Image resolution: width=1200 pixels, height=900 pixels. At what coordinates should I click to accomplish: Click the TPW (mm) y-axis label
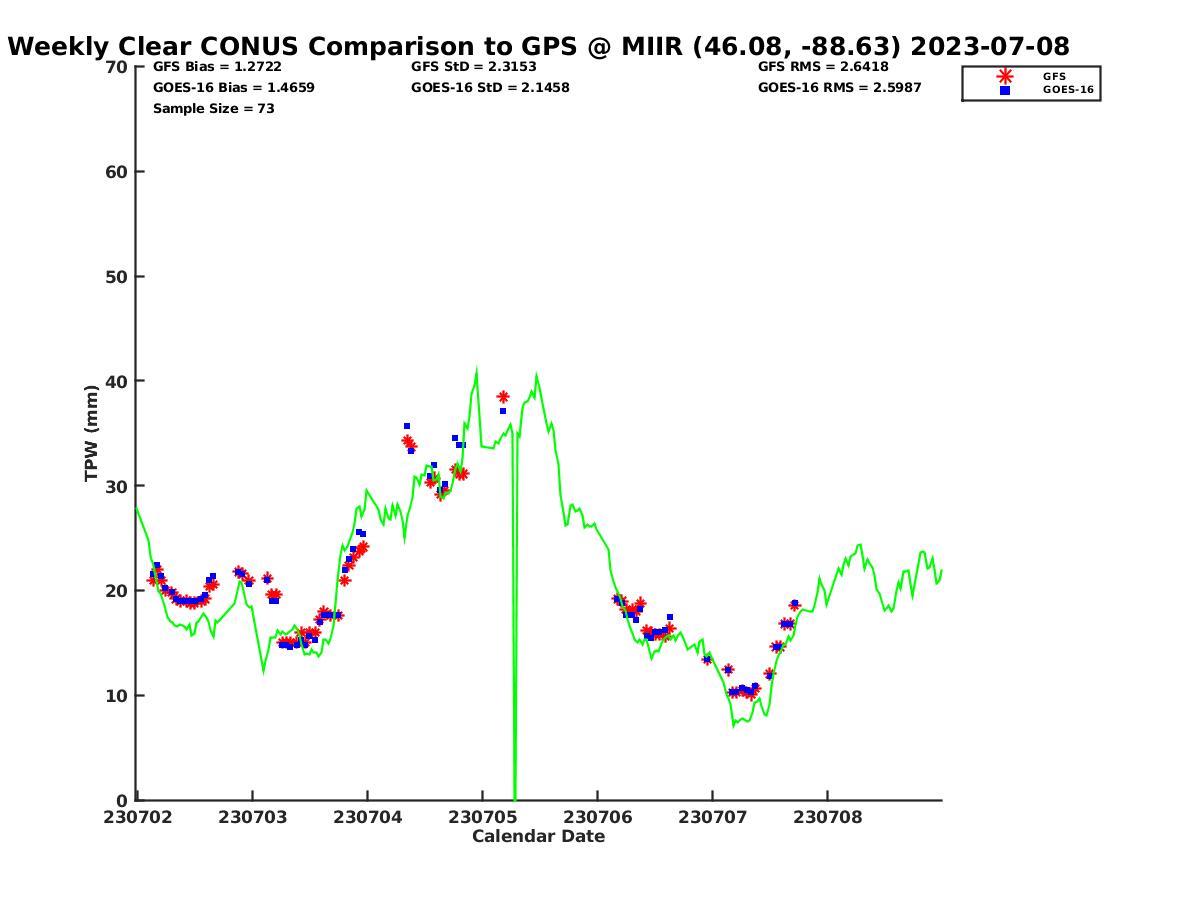[92, 433]
